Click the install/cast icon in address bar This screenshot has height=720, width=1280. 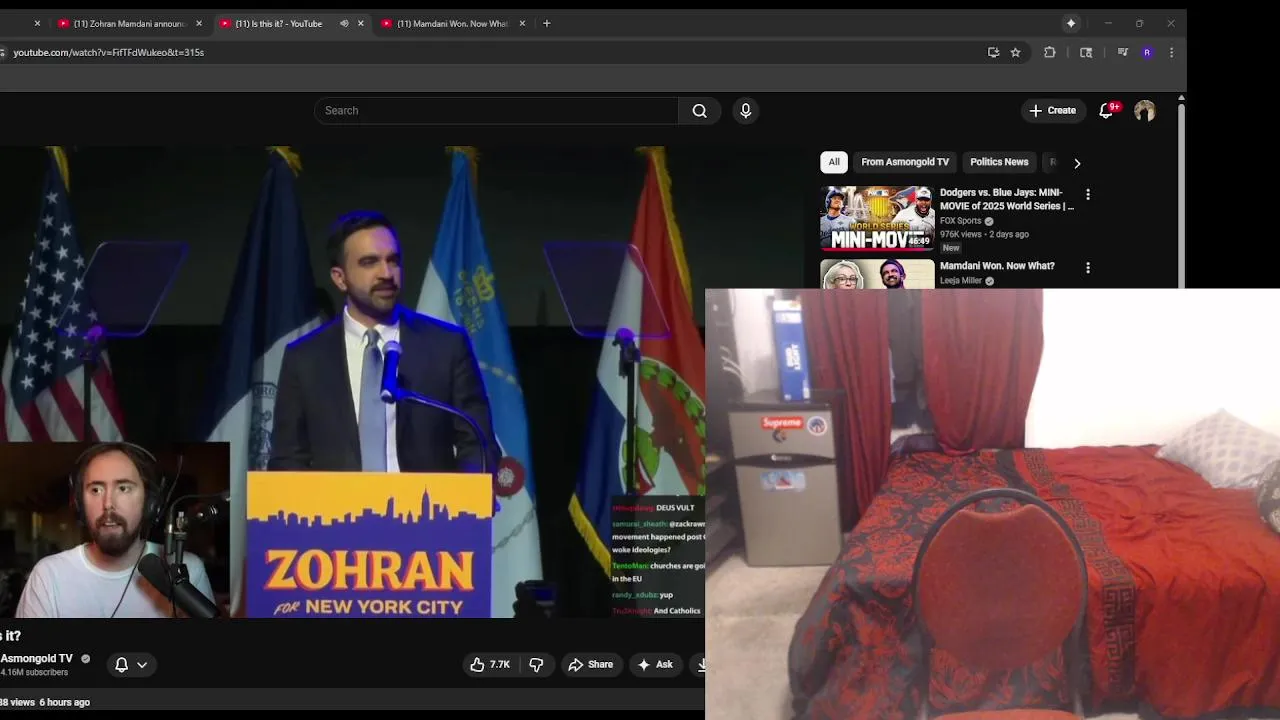click(x=993, y=52)
